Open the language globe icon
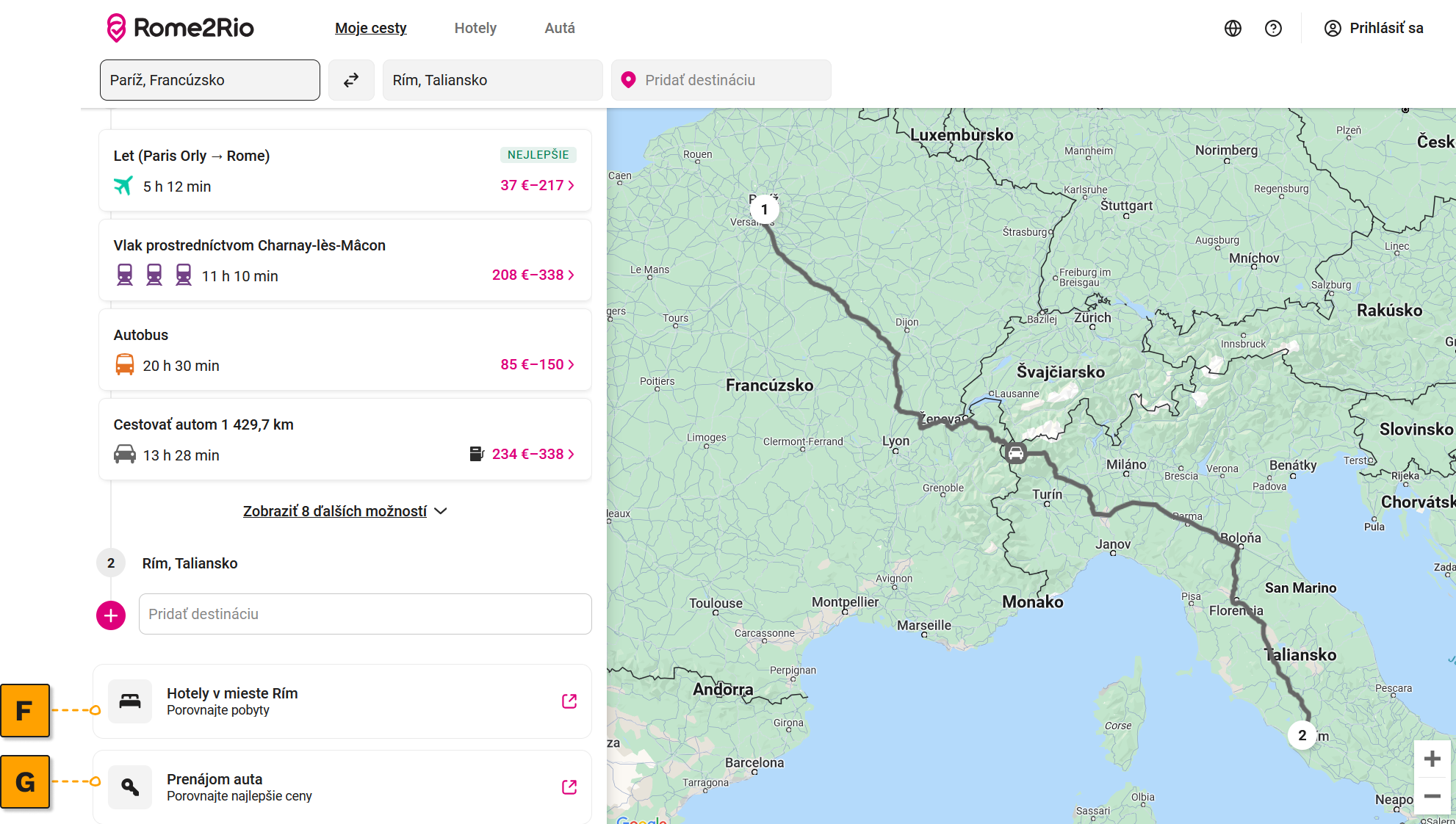The width and height of the screenshot is (1456, 824). [1233, 28]
